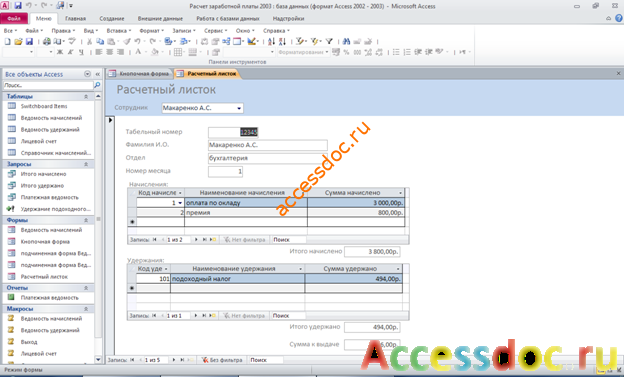The image size is (624, 377).
Task: Click the binoculars Find icon
Action: [346, 41]
